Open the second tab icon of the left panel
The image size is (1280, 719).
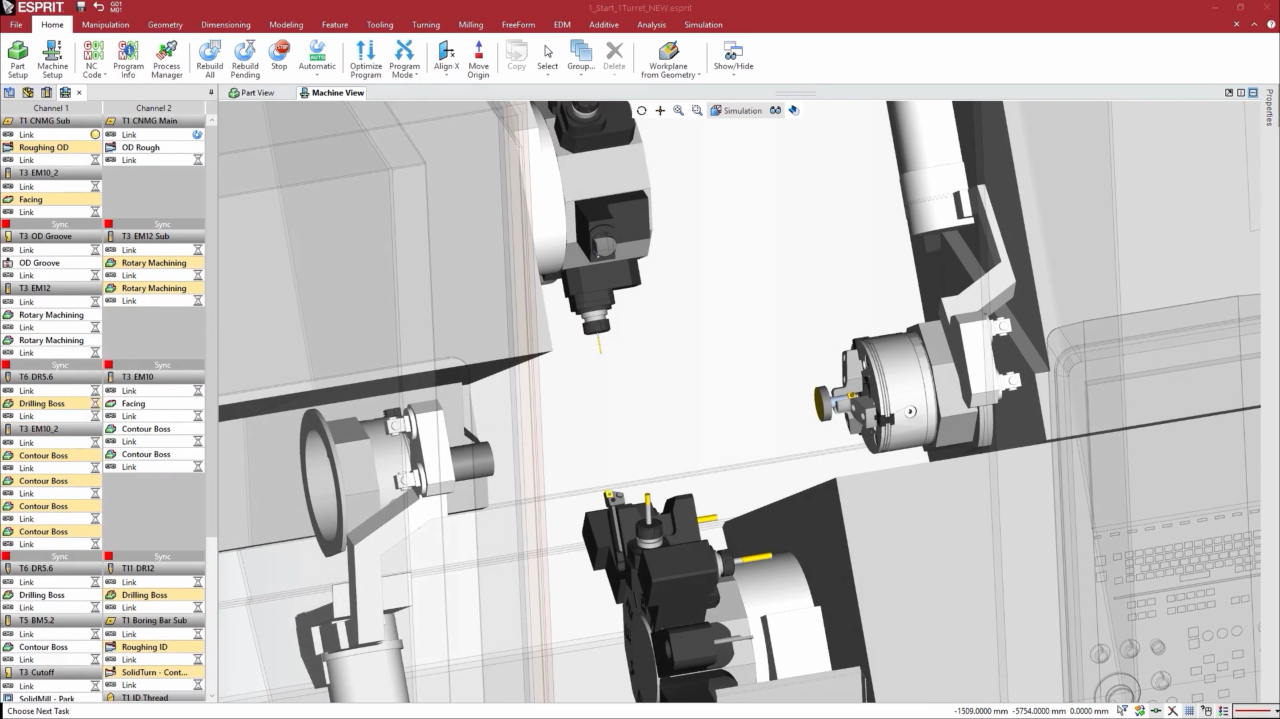tap(28, 92)
